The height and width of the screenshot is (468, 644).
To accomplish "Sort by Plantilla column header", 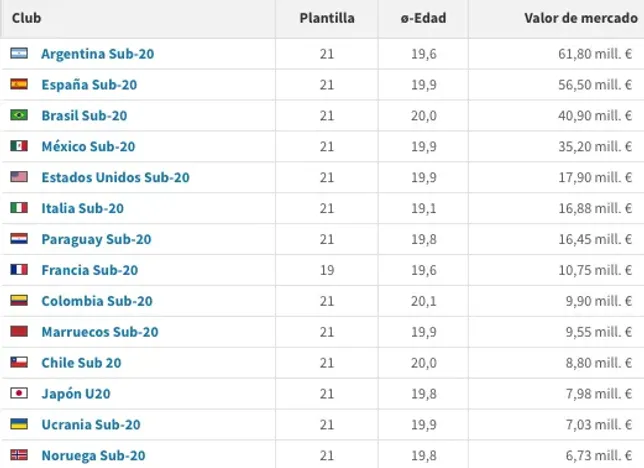I will (327, 18).
